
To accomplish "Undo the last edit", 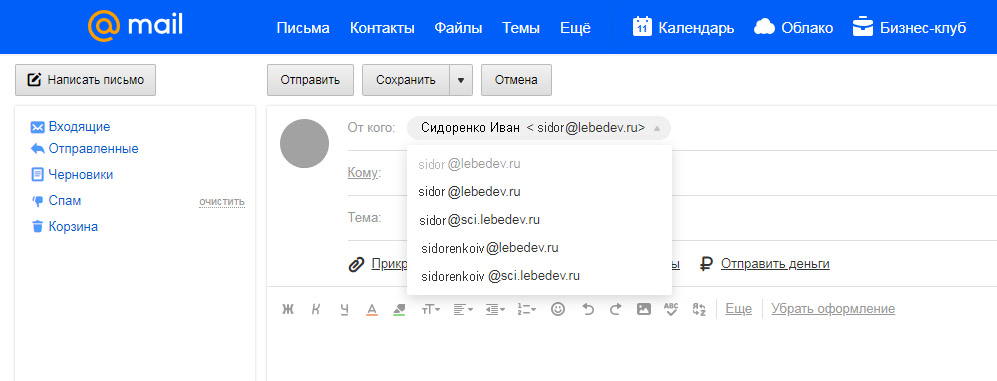I will (588, 309).
